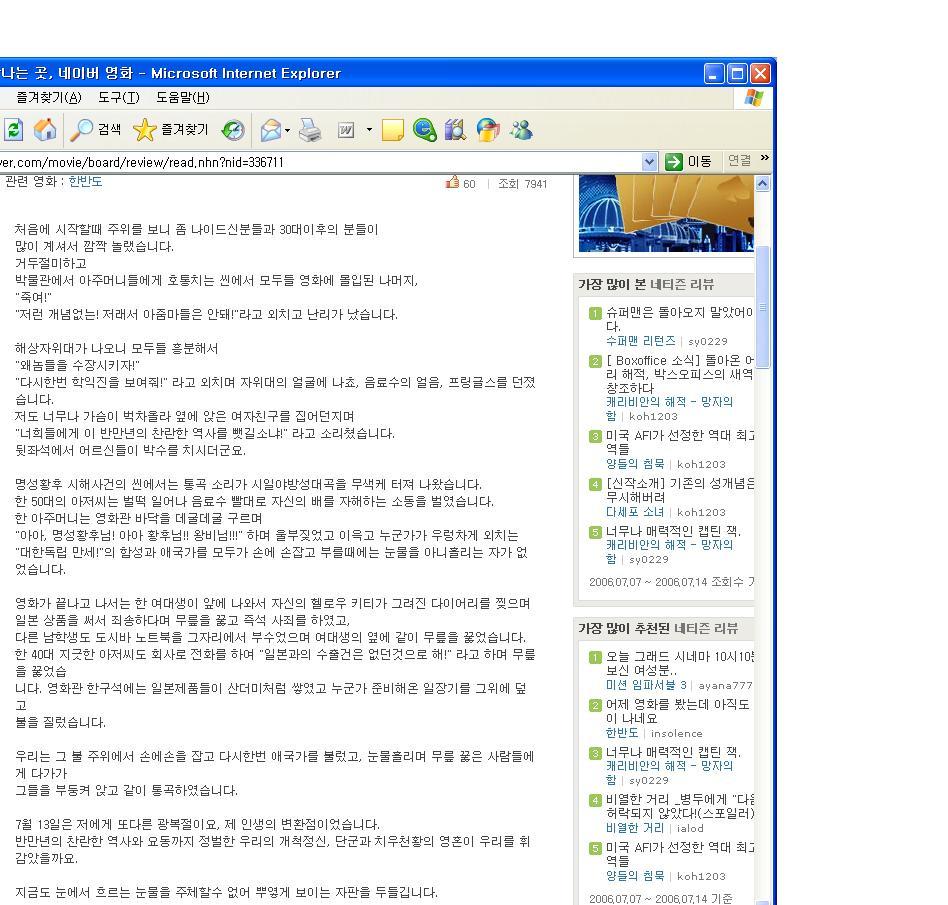Open the Research books icon

455,129
